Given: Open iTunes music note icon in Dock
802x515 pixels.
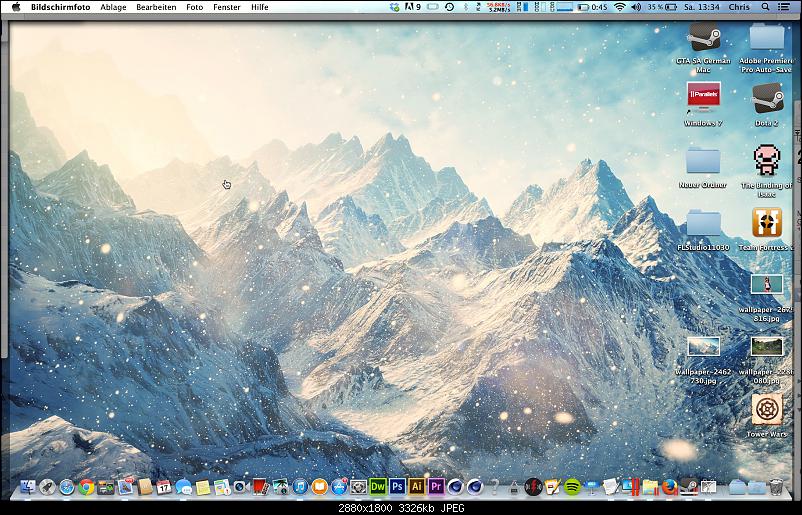Looking at the screenshot, I should [300, 487].
